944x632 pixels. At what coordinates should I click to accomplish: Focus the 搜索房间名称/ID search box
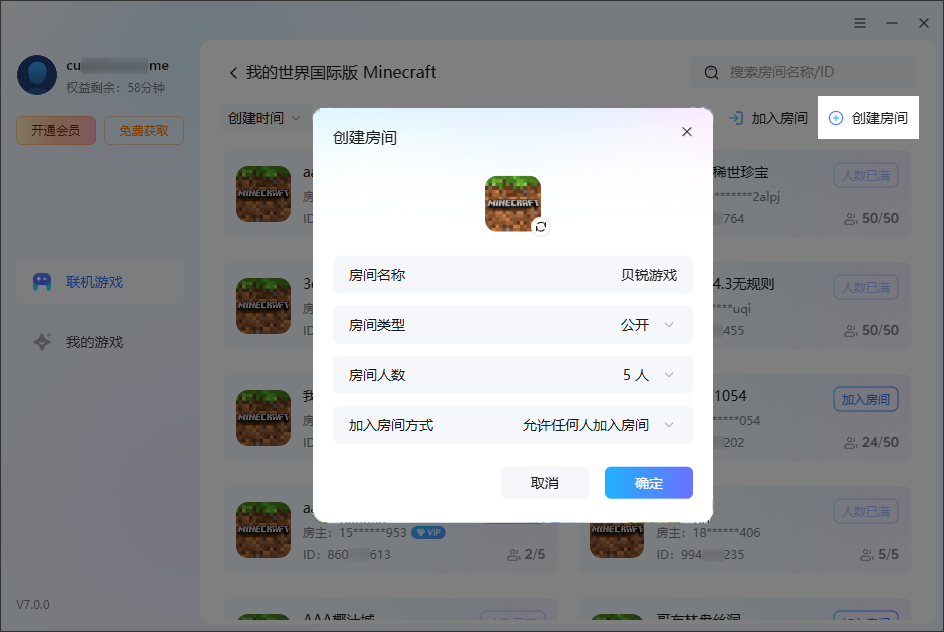[x=803, y=72]
